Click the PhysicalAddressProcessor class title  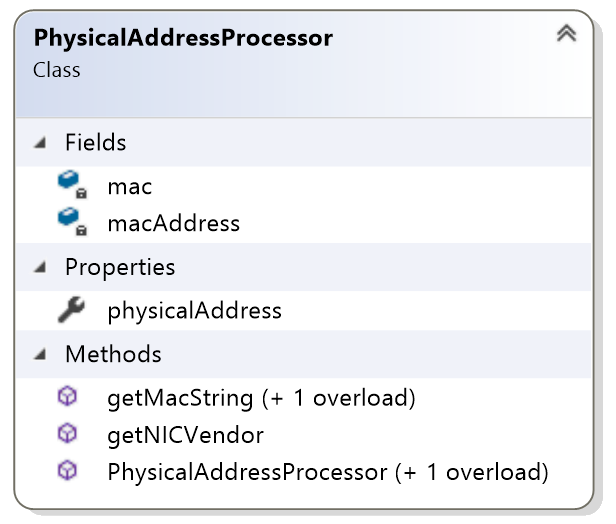pyautogui.click(x=183, y=38)
